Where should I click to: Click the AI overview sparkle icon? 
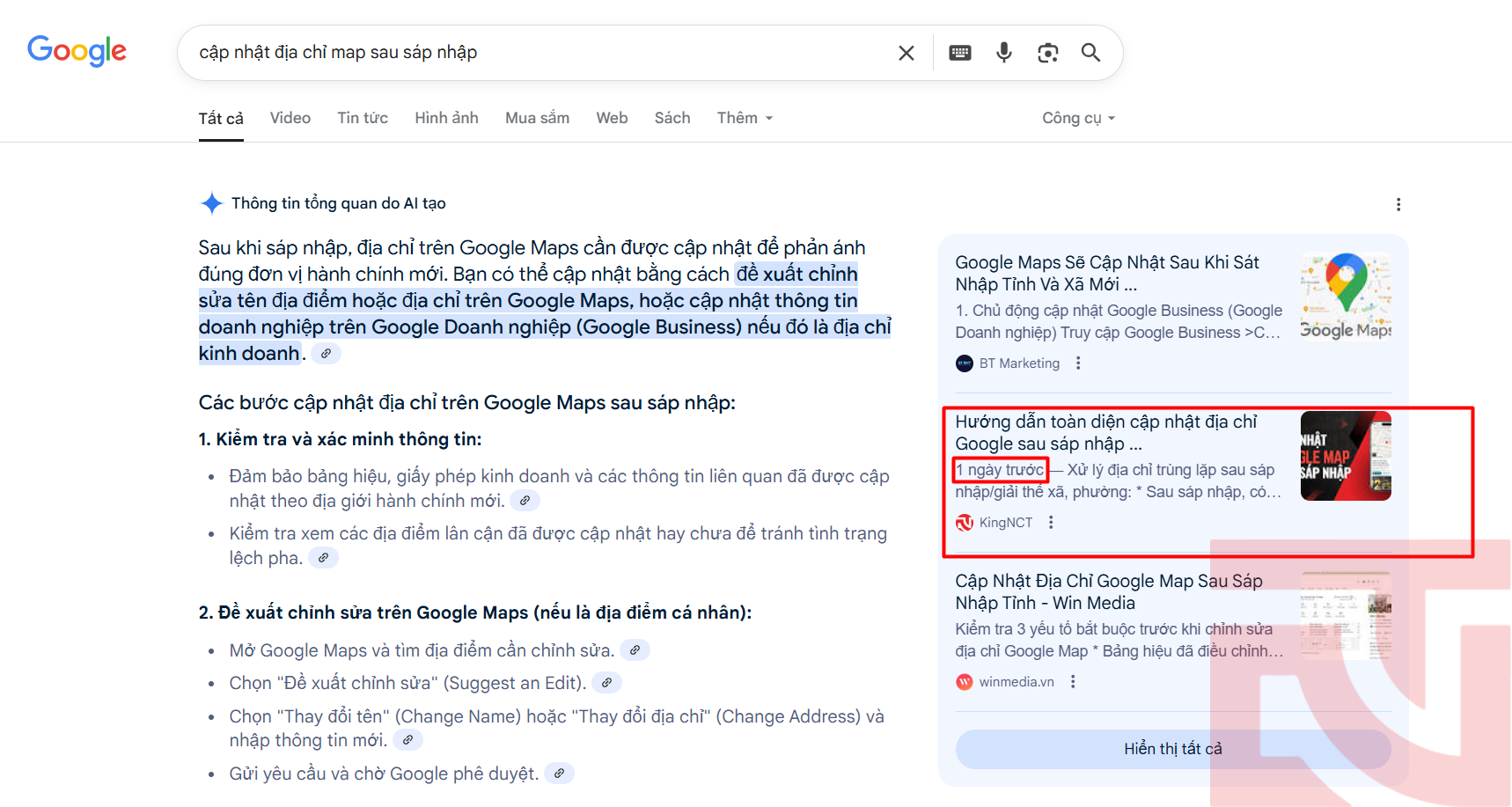coord(211,203)
